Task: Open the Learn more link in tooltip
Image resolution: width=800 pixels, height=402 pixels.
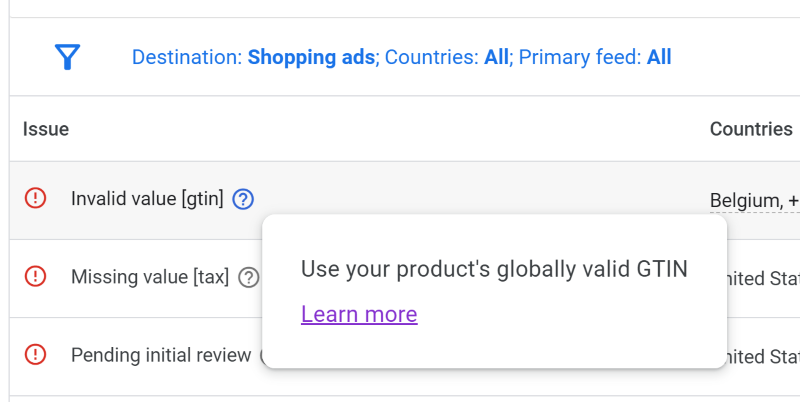Action: click(359, 314)
